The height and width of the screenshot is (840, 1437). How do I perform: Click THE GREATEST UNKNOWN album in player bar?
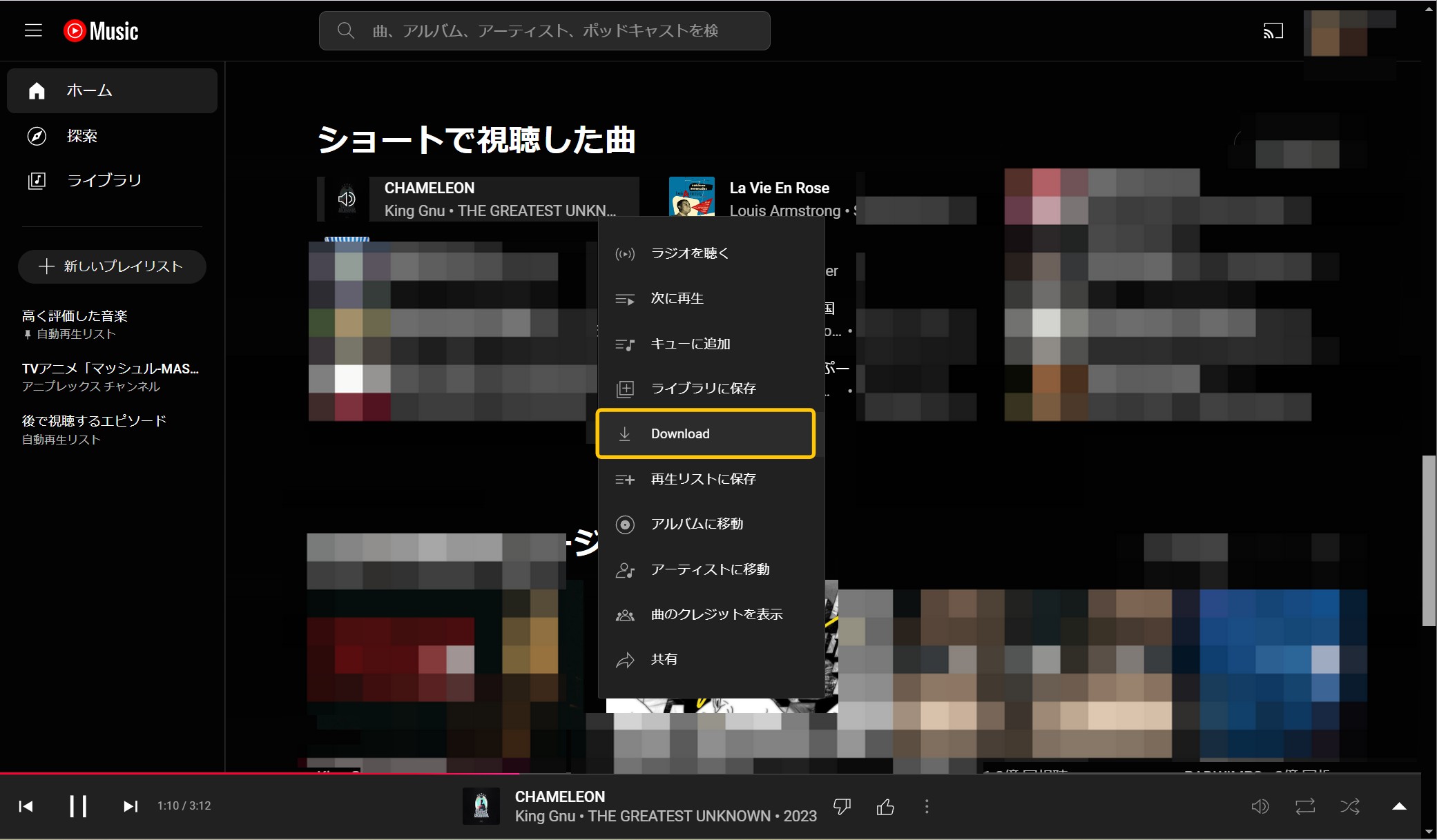point(679,816)
